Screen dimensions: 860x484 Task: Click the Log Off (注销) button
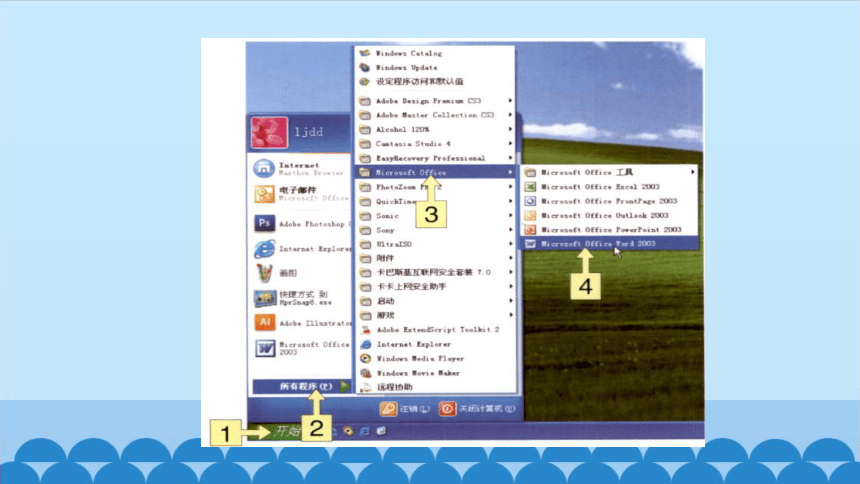pos(405,409)
